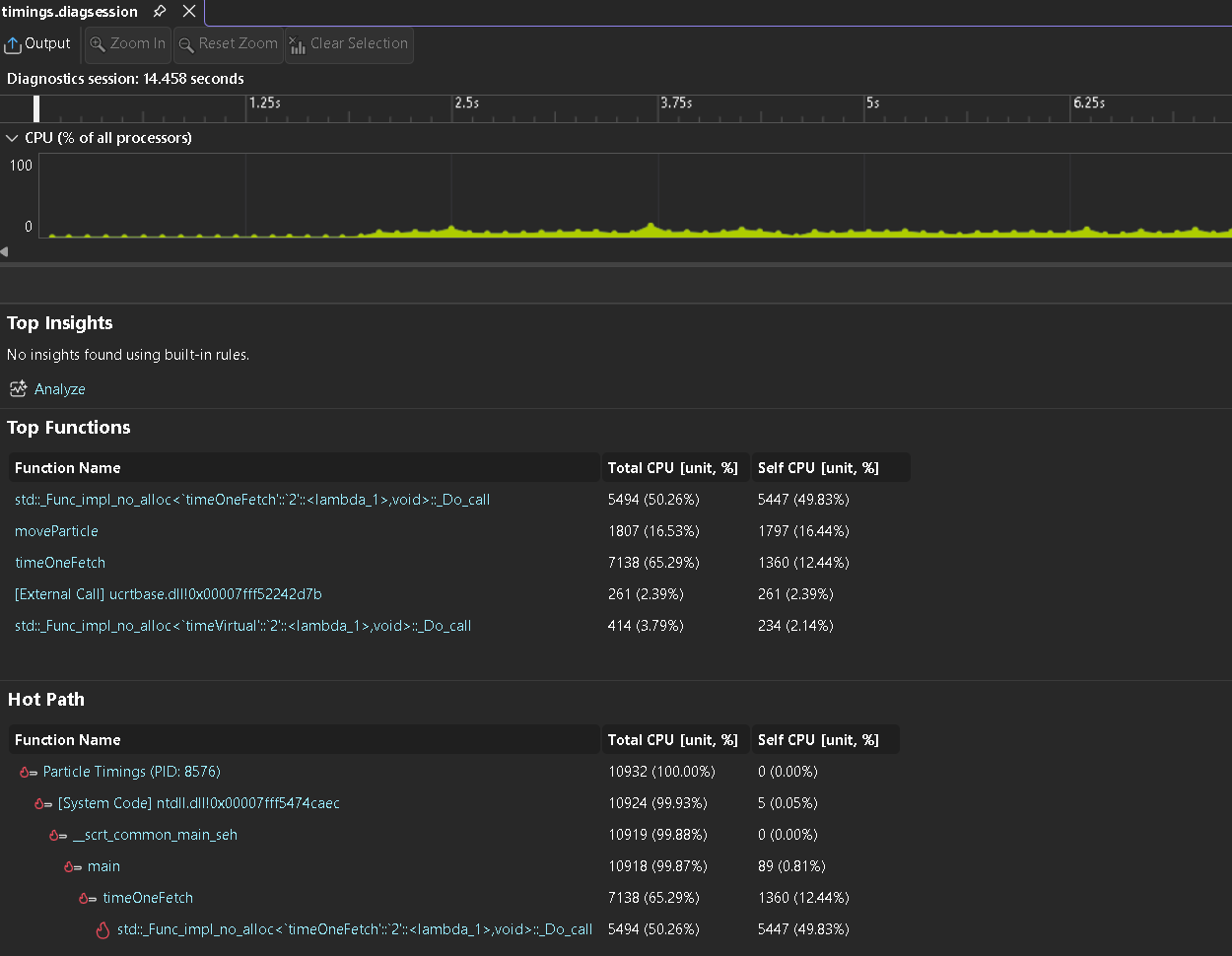Collapse the CPU (% of all processors) graph
Image resolution: width=1232 pixels, height=956 pixels.
[x=12, y=138]
